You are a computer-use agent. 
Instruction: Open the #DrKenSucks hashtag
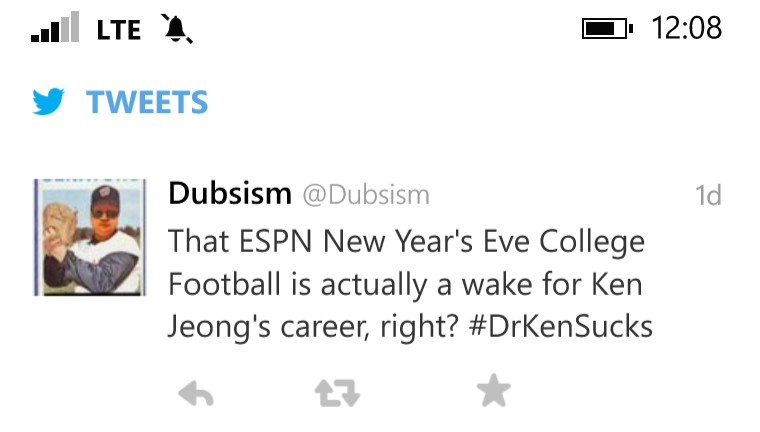click(x=560, y=327)
